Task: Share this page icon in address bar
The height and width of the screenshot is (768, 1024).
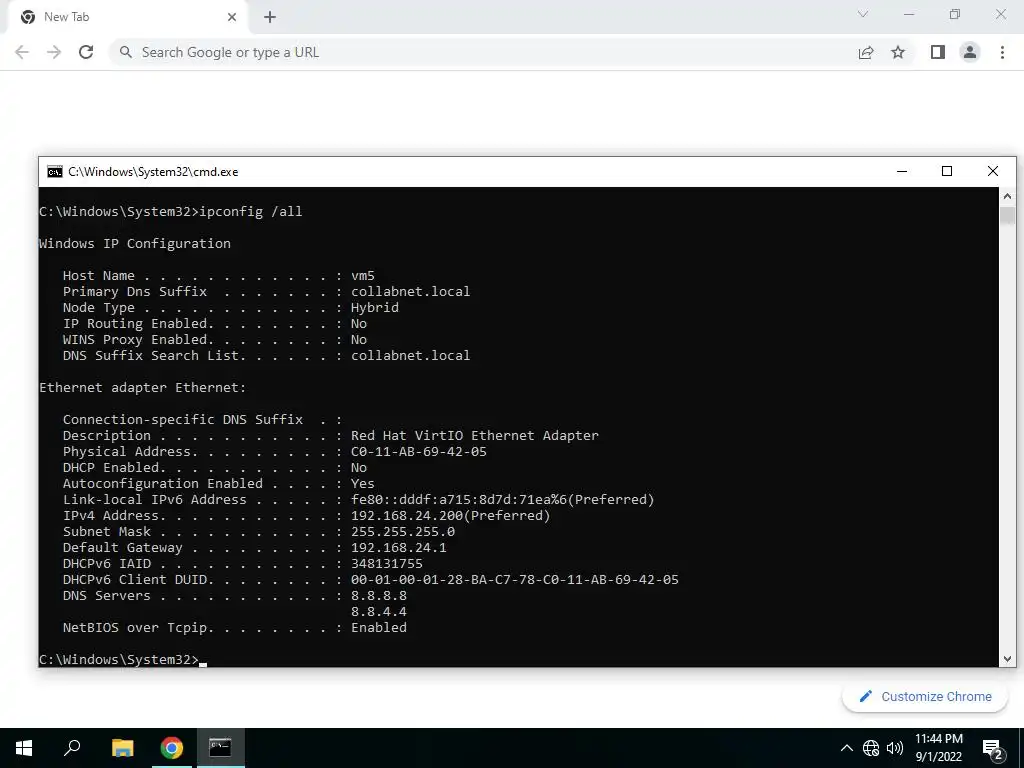Action: pos(866,52)
